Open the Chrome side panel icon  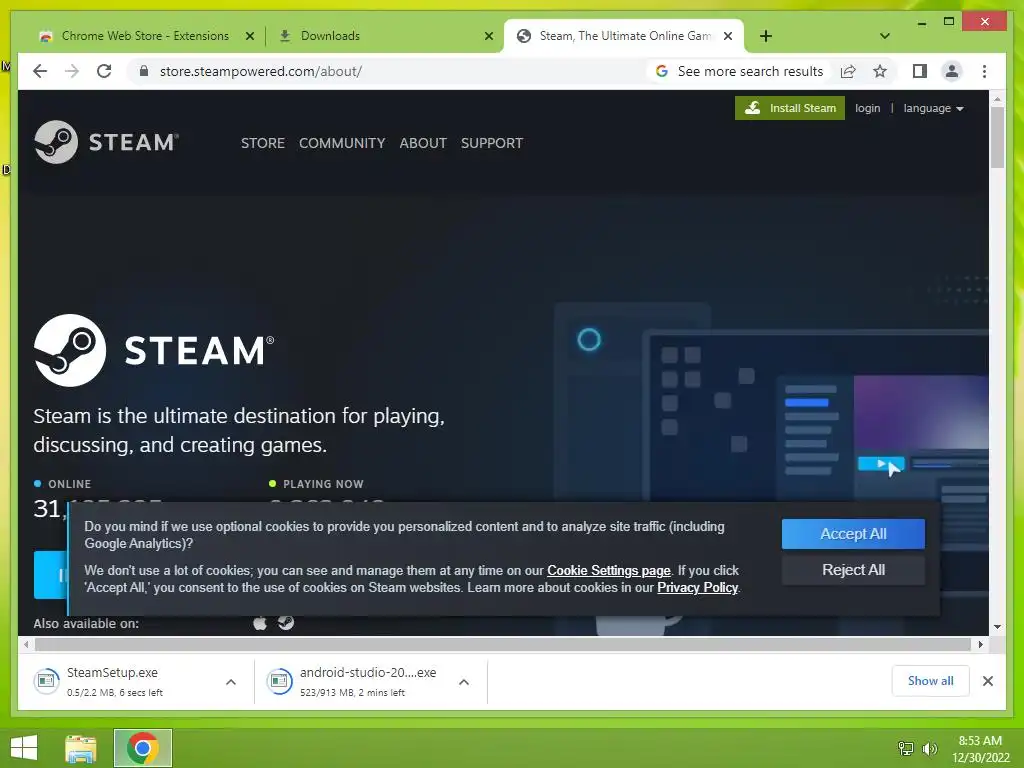(920, 71)
